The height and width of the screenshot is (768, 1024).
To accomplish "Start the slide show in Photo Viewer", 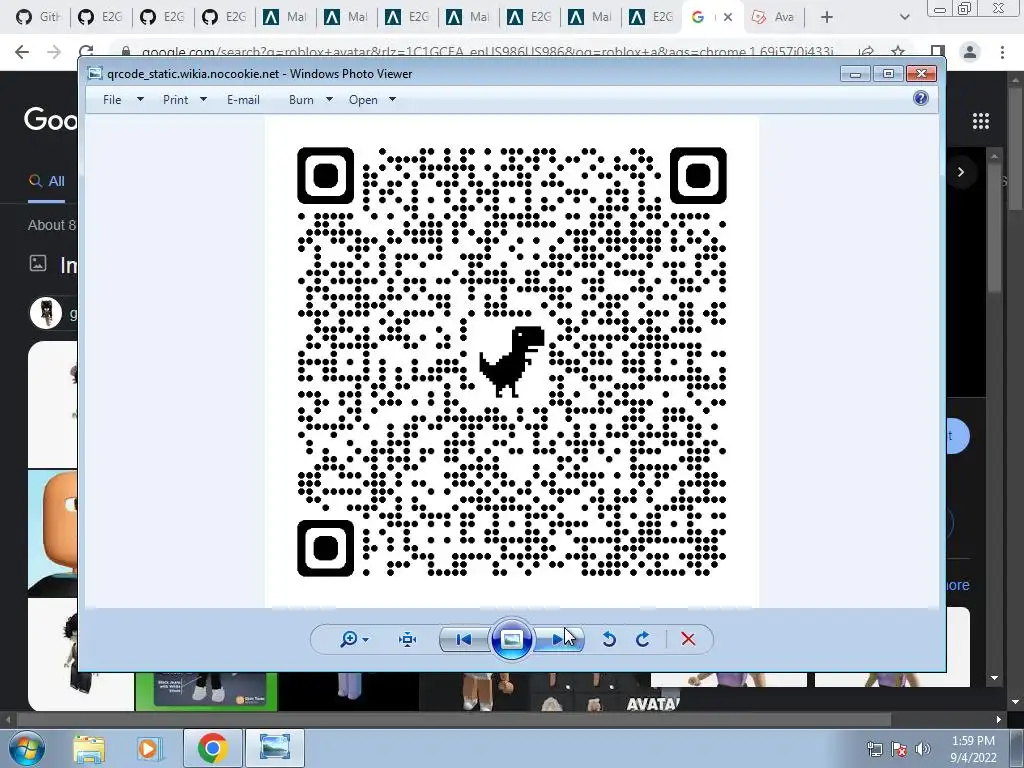I will 511,639.
